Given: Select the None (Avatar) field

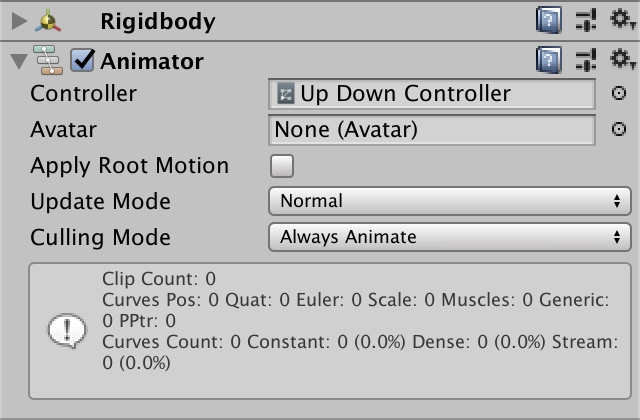Looking at the screenshot, I should pos(432,130).
